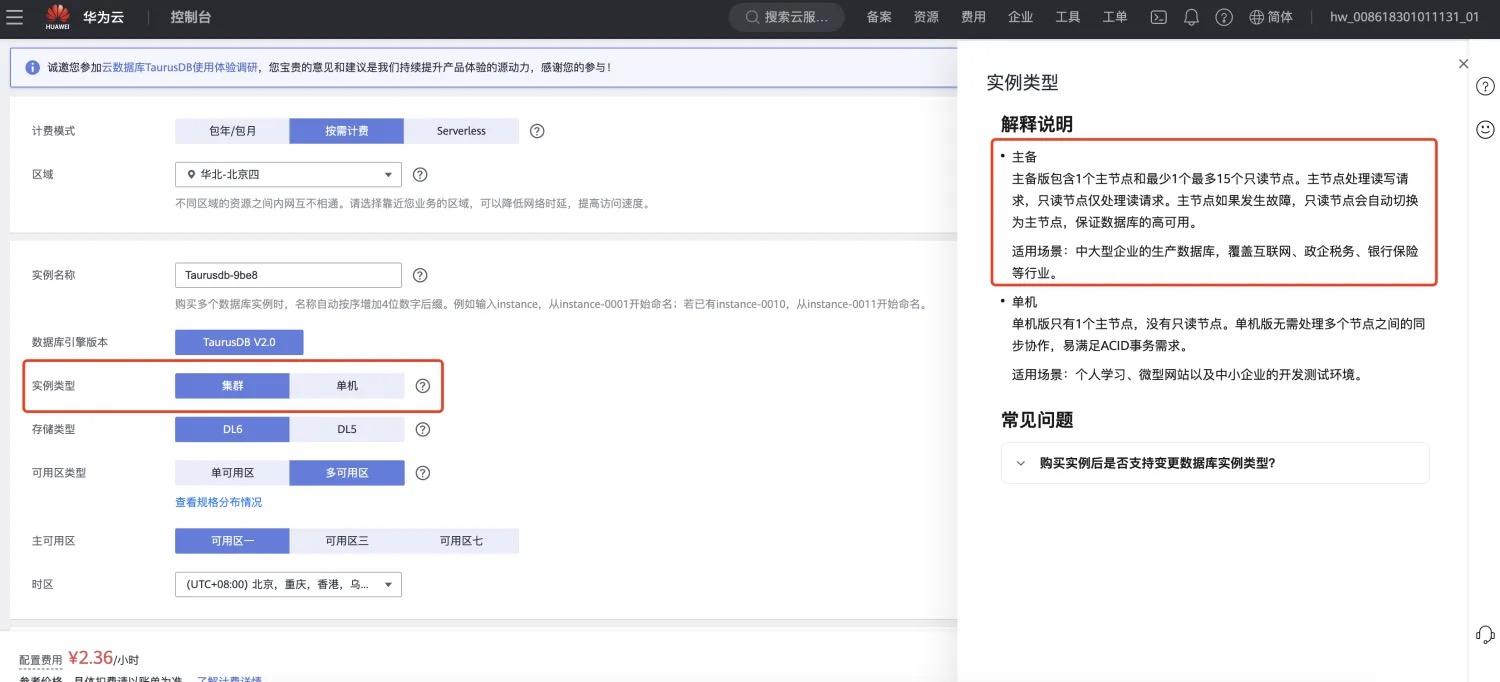Open the 资源 menu
The image size is (1500, 682).
point(926,17)
